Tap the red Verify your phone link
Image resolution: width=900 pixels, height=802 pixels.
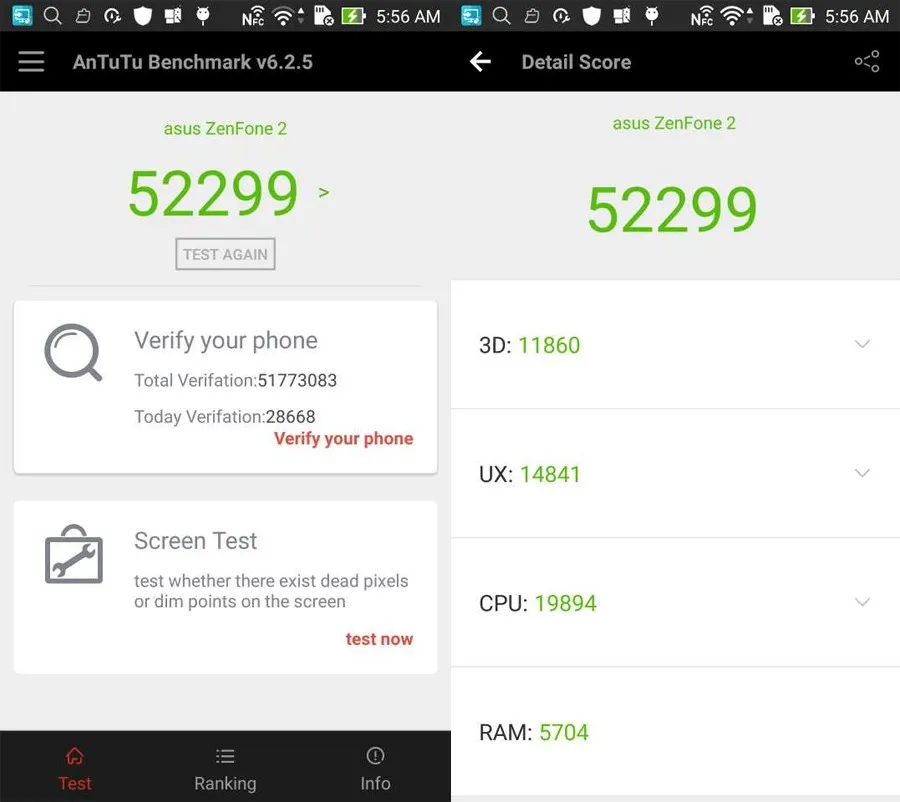[x=343, y=439]
